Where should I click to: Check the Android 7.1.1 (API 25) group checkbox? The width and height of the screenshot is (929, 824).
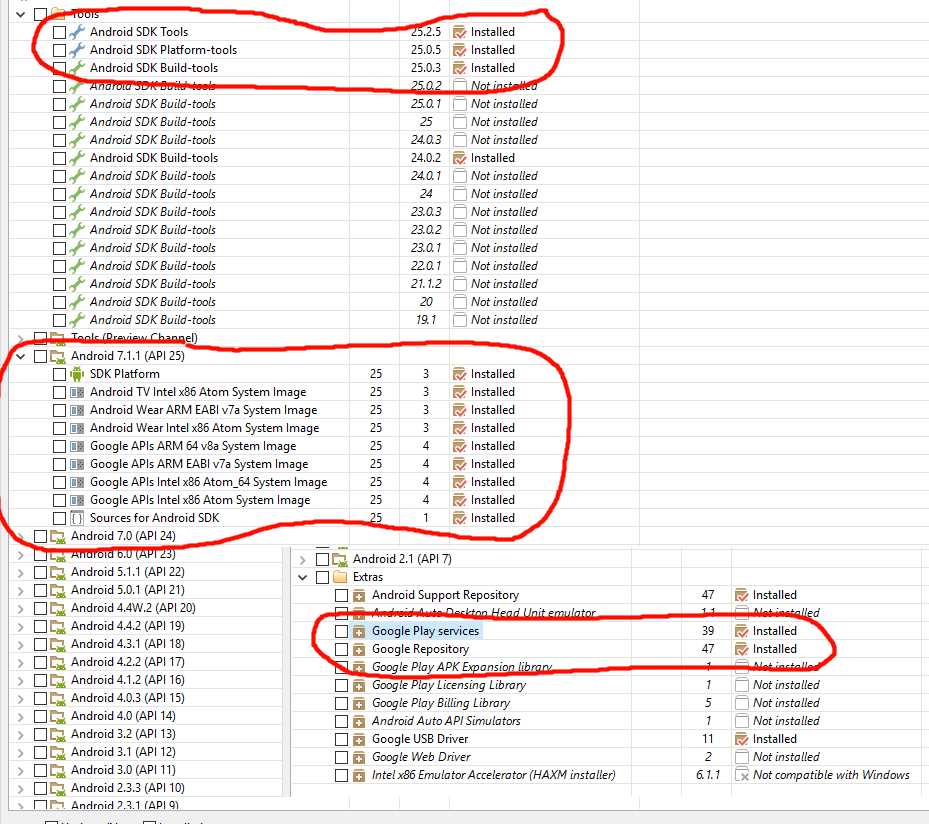tap(40, 356)
